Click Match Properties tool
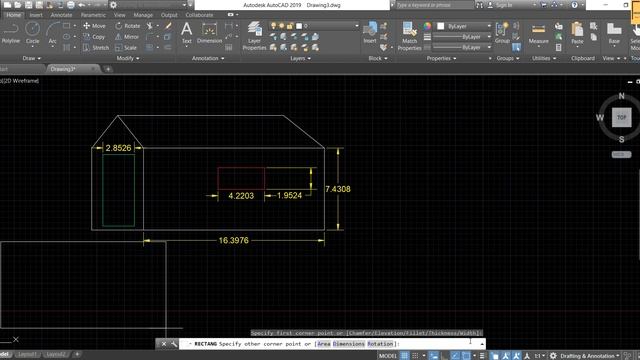 (409, 36)
